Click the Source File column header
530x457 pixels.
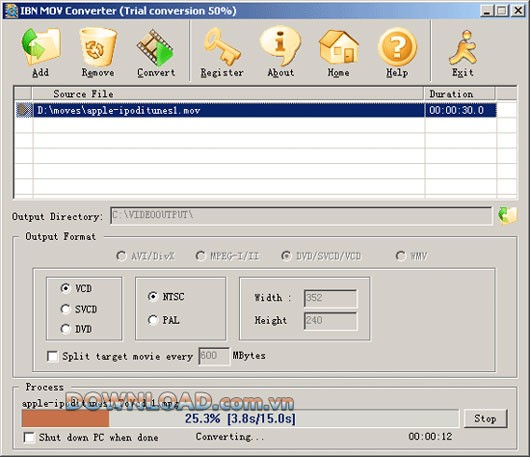click(x=228, y=94)
